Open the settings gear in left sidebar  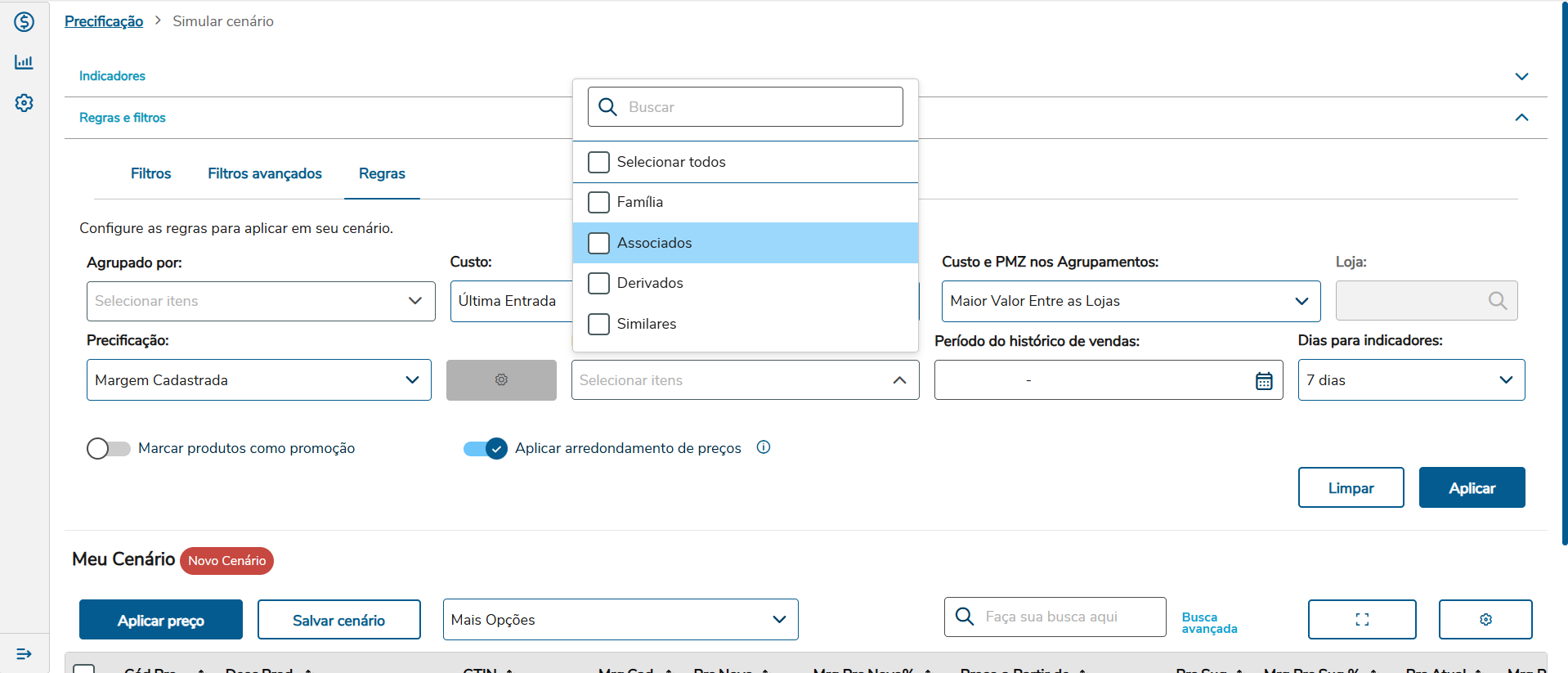pyautogui.click(x=24, y=103)
